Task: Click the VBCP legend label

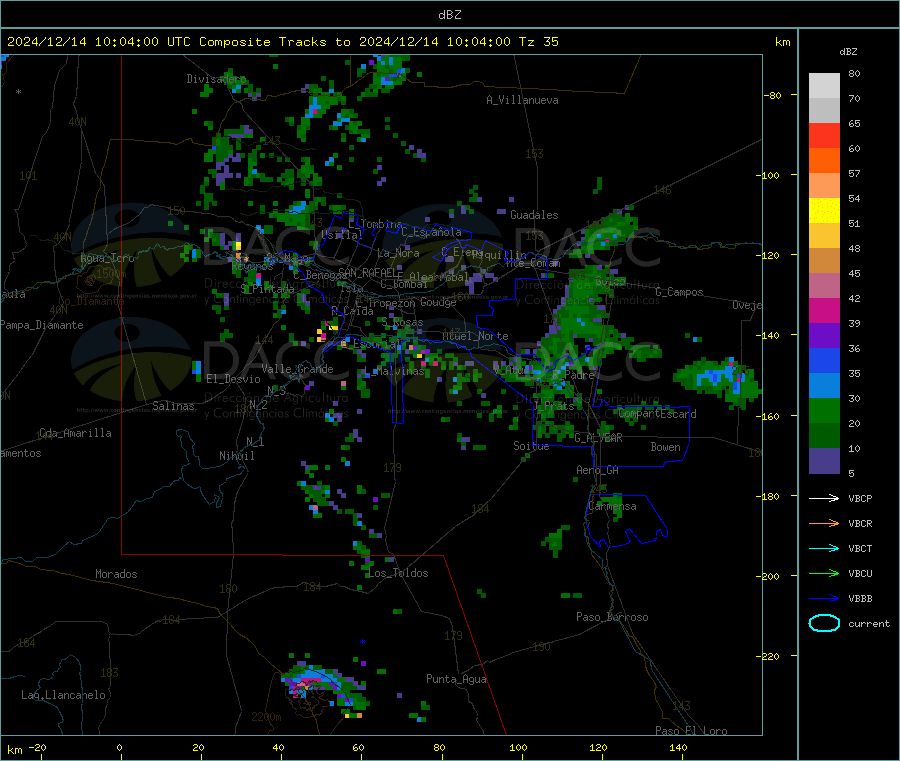Action: [x=860, y=498]
